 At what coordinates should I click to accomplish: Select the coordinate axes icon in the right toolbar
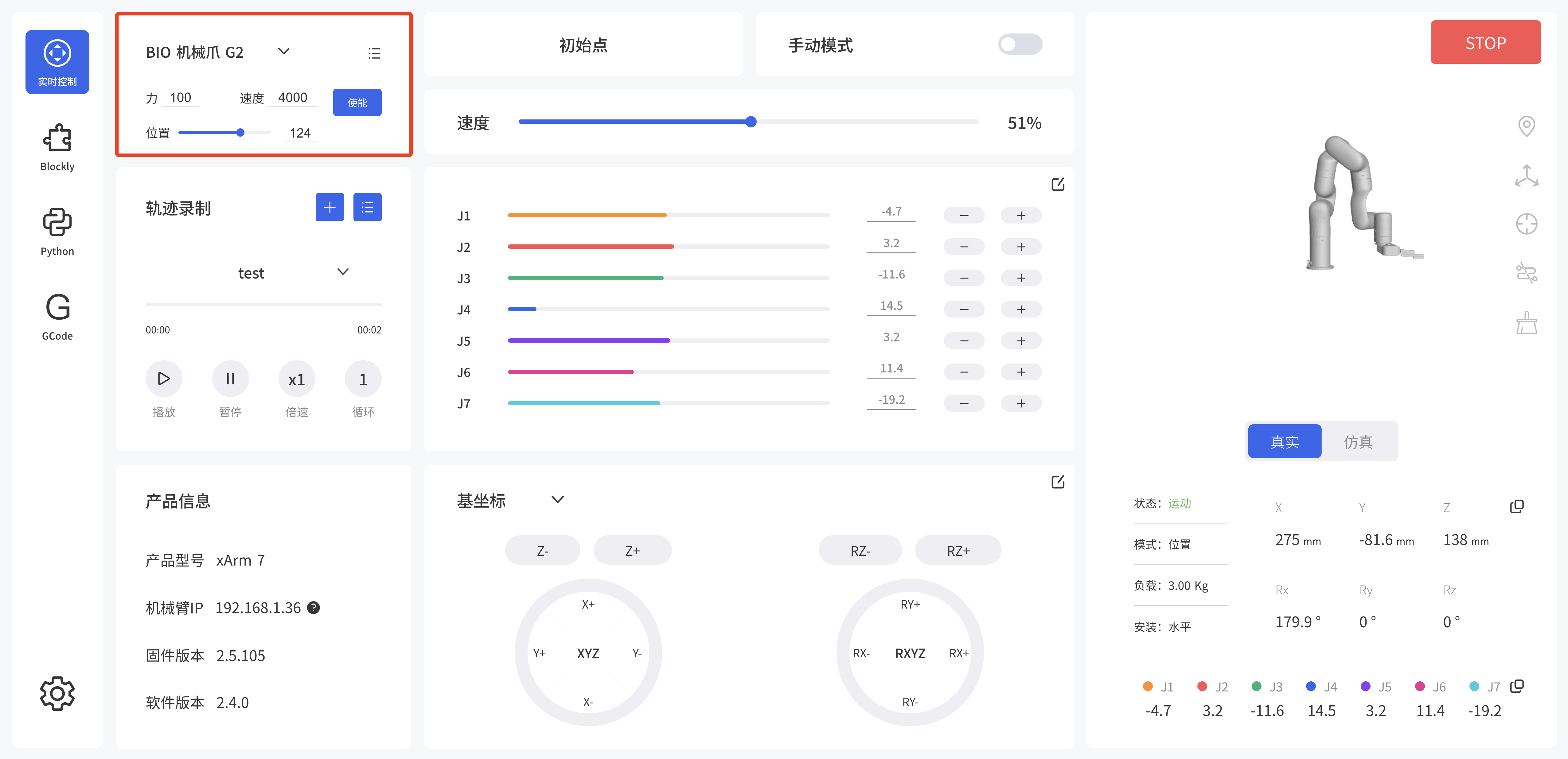coord(1527,175)
